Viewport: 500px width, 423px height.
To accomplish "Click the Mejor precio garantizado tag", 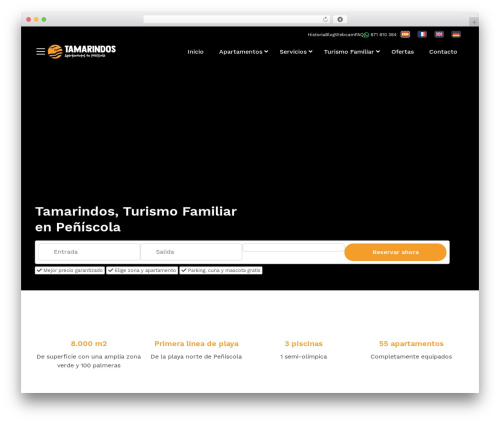I will pos(70,270).
